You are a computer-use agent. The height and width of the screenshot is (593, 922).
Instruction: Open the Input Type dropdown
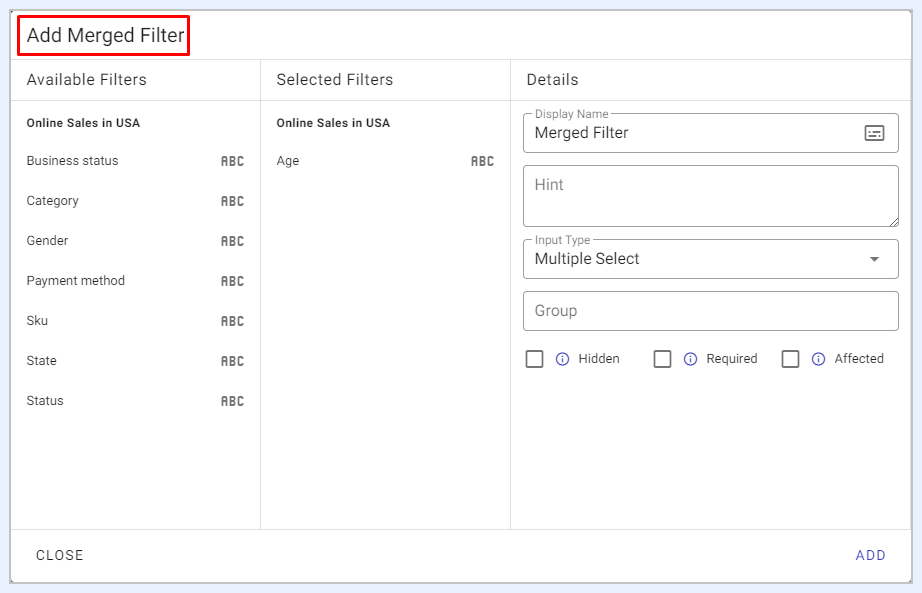coord(711,259)
